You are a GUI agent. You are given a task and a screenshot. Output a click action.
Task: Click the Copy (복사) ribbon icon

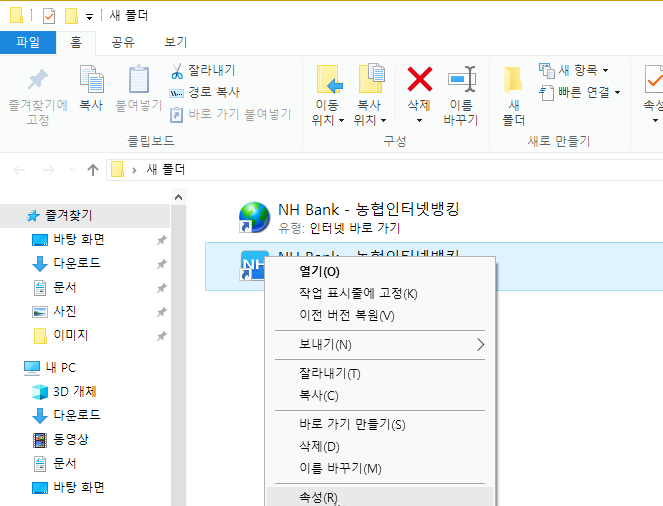pos(91,79)
